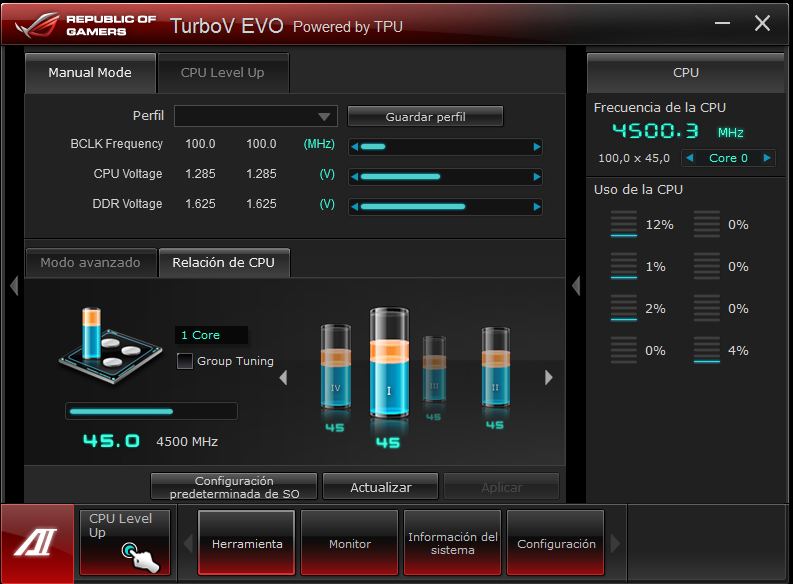793x584 pixels.
Task: Click Guardar perfil button
Action: (x=425, y=116)
